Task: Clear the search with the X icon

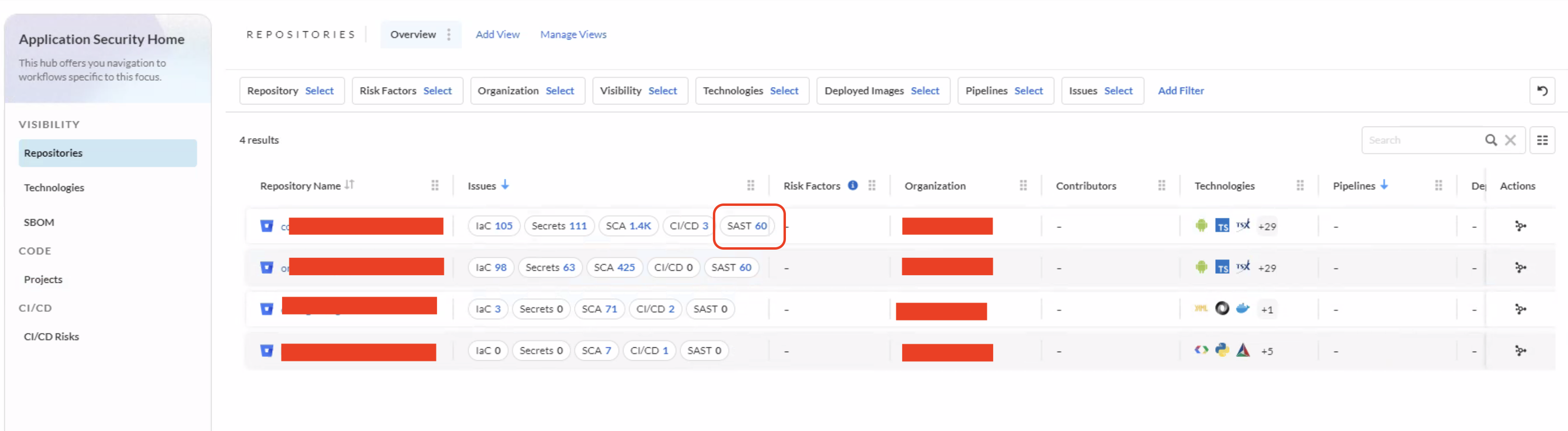Action: click(x=1510, y=140)
